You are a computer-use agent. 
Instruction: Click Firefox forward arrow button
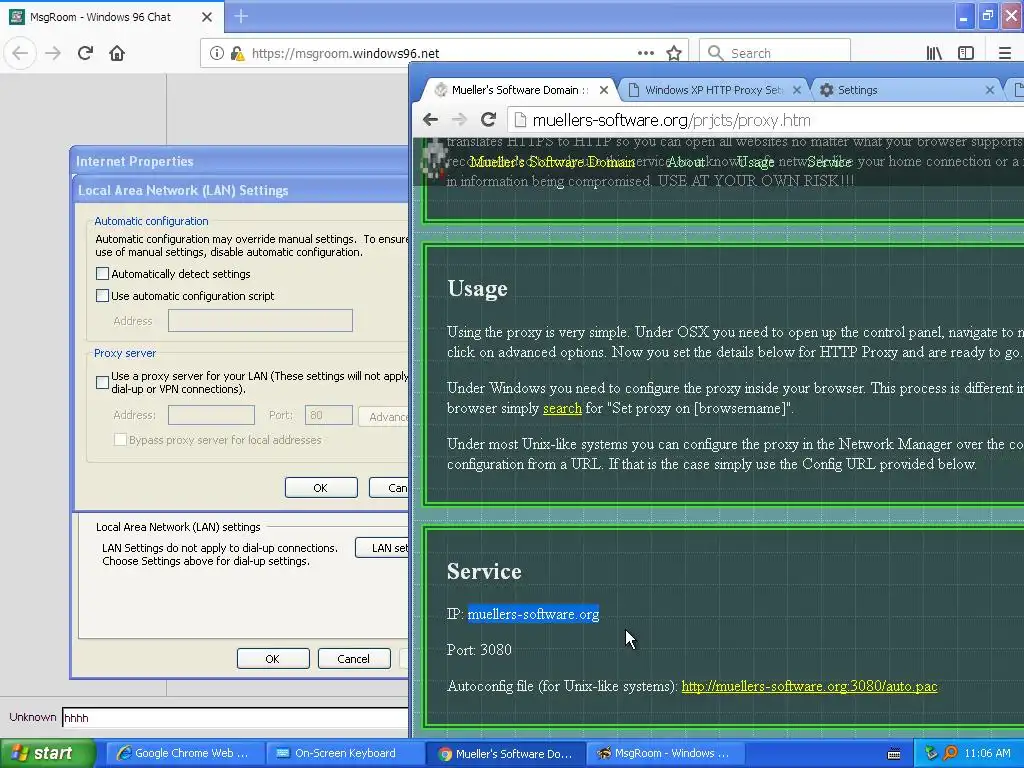53,53
